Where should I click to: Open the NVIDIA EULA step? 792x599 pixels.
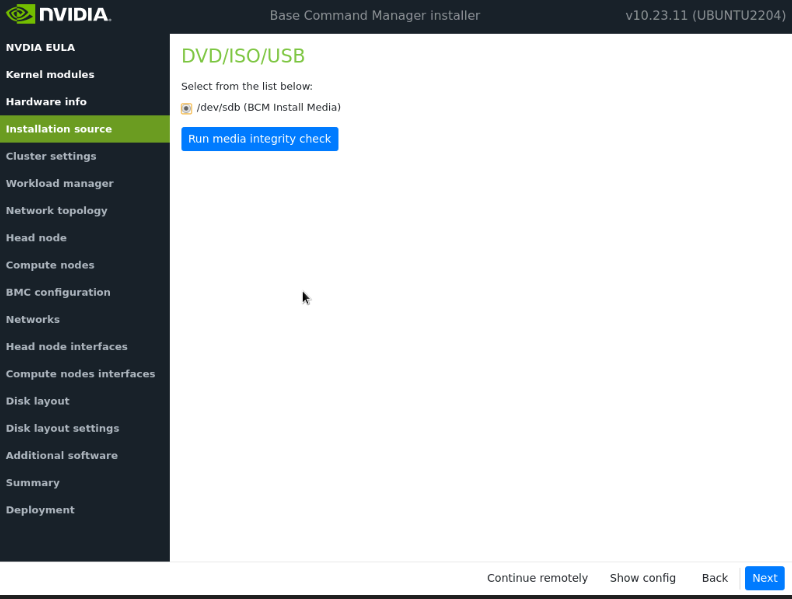point(40,47)
